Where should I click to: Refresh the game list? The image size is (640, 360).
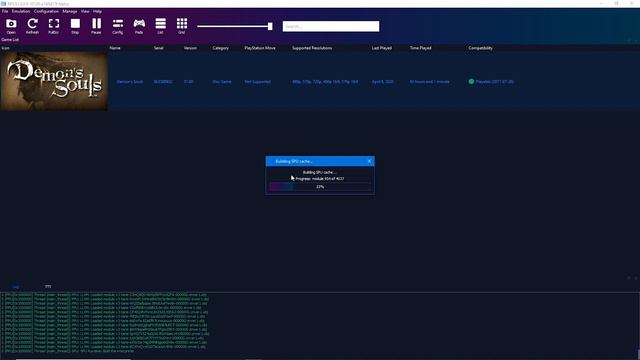click(x=32, y=26)
